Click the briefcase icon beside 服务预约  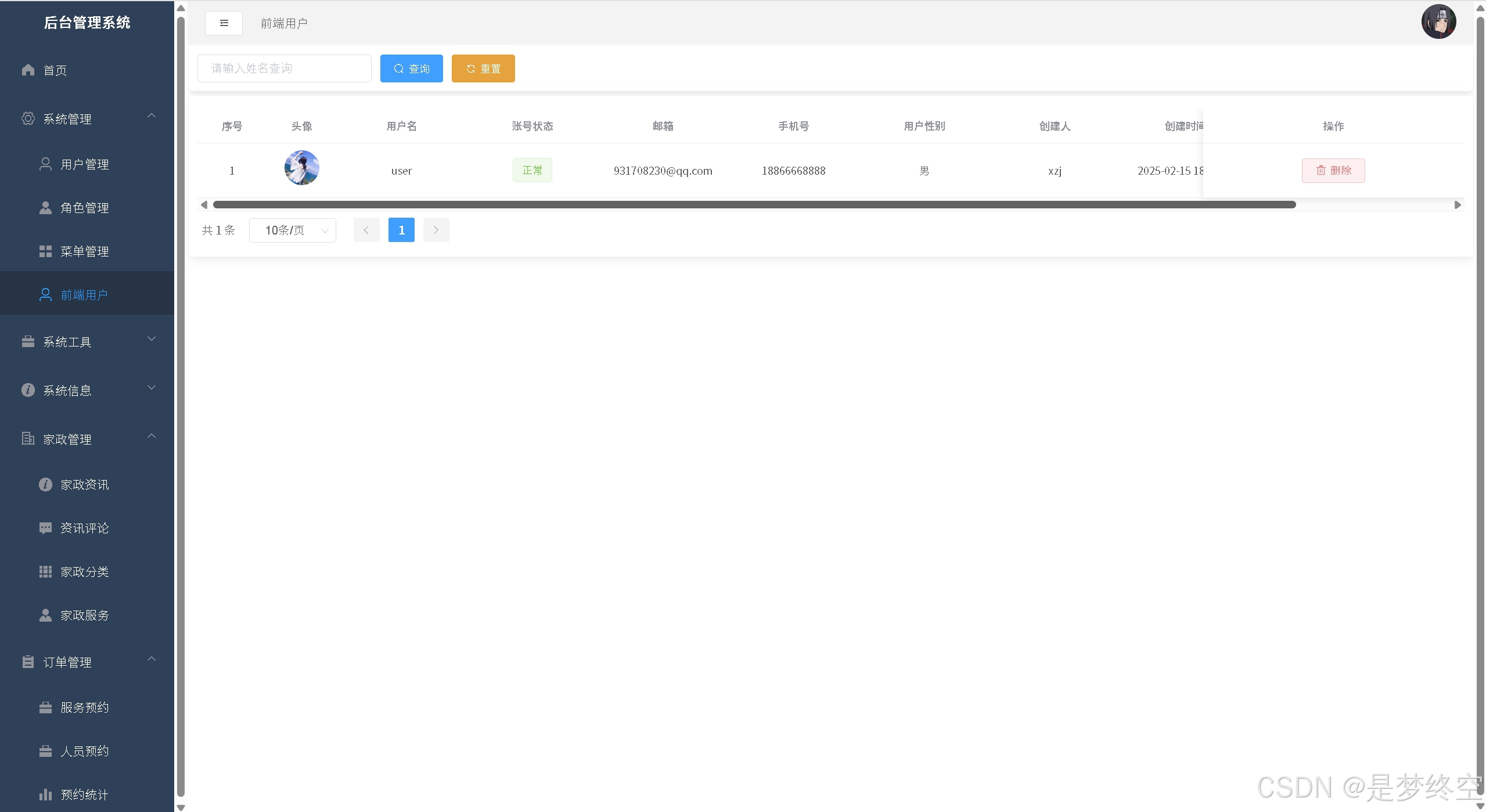(45, 708)
